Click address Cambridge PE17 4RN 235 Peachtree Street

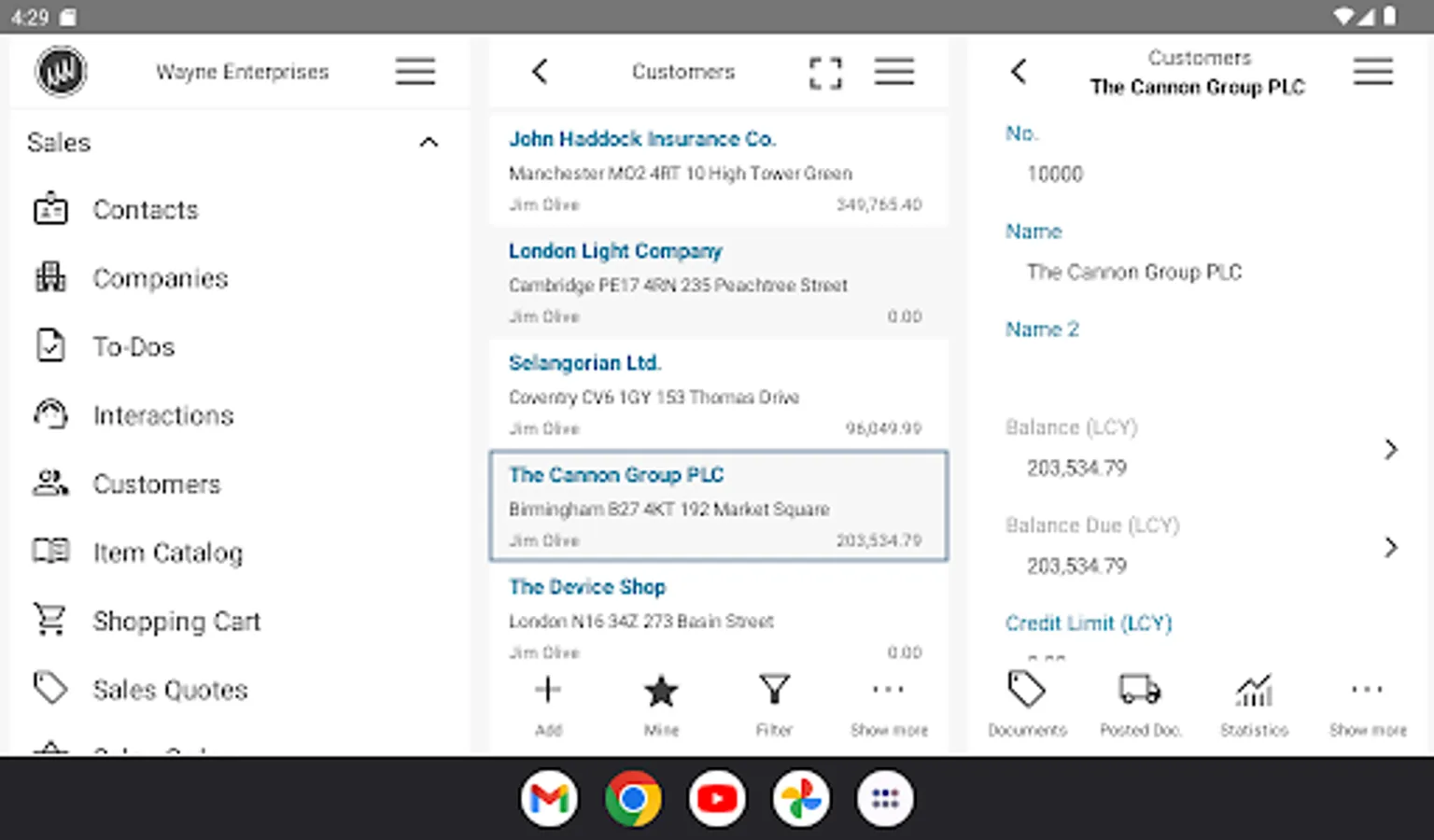[678, 286]
